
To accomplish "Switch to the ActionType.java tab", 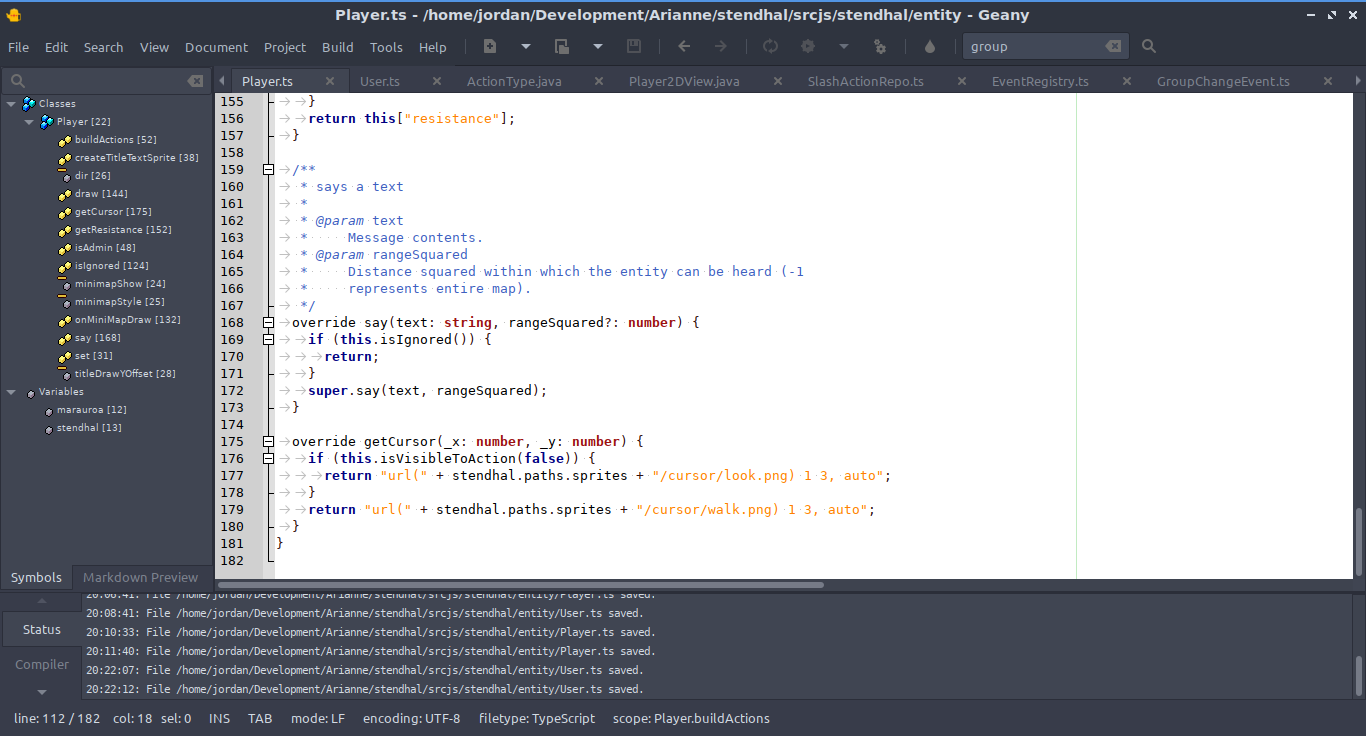I will (514, 81).
